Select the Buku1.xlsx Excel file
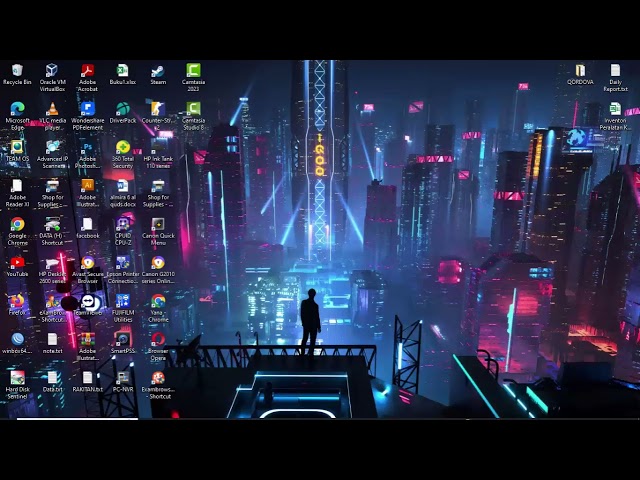The image size is (640, 480). pyautogui.click(x=122, y=74)
